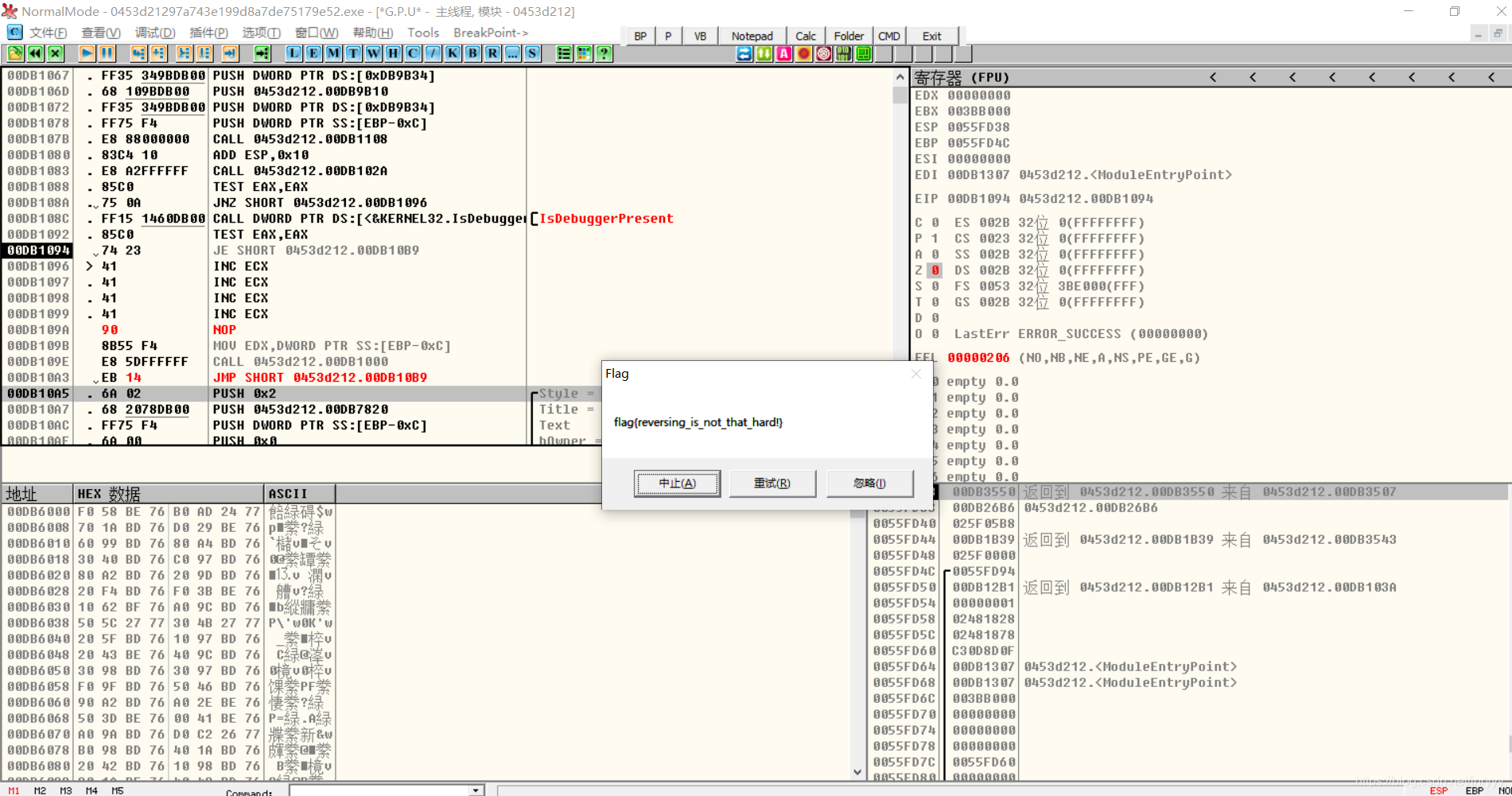1512x796 pixels.
Task: Show Handles with the H icon
Action: tap(393, 53)
